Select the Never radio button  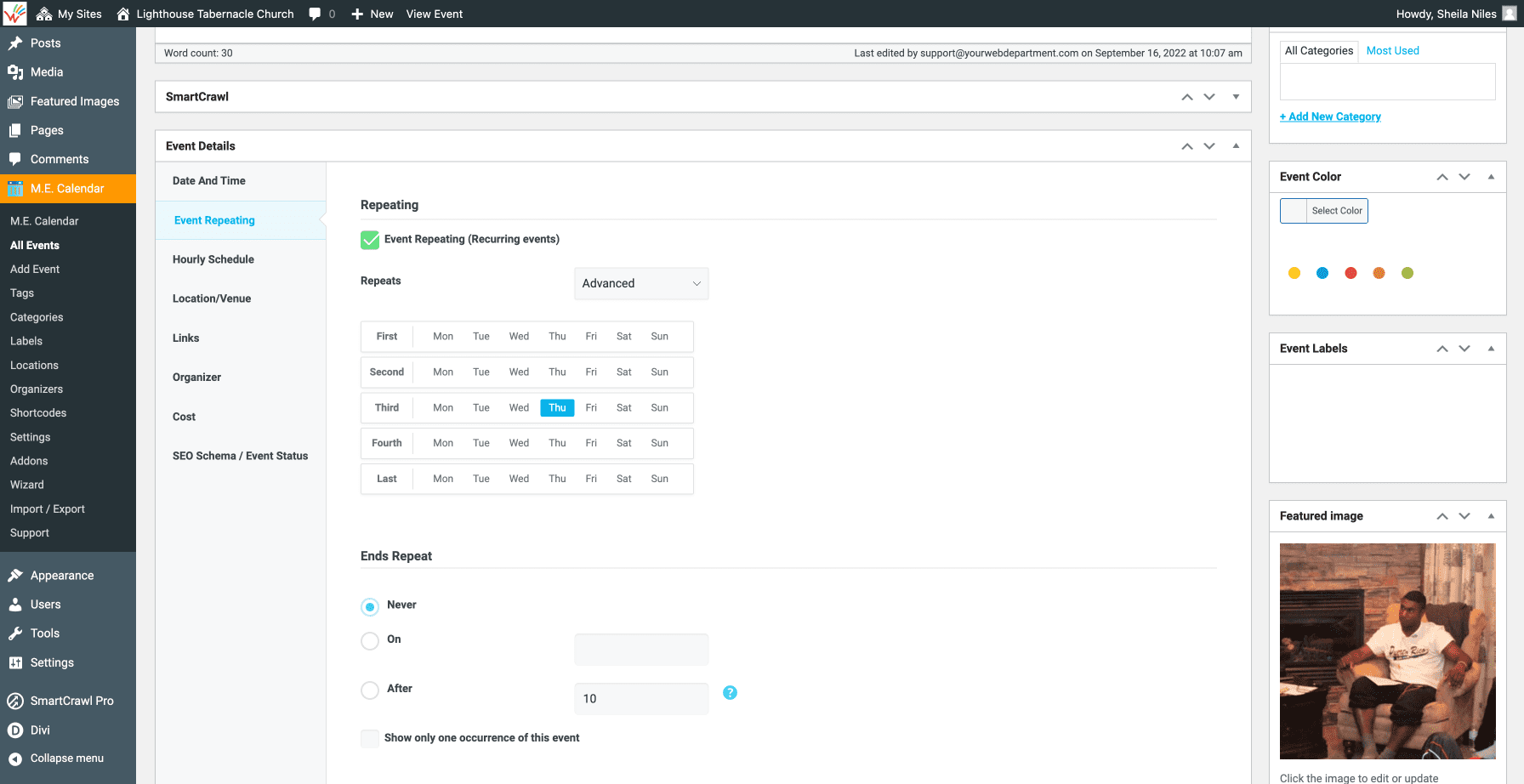click(x=370, y=606)
